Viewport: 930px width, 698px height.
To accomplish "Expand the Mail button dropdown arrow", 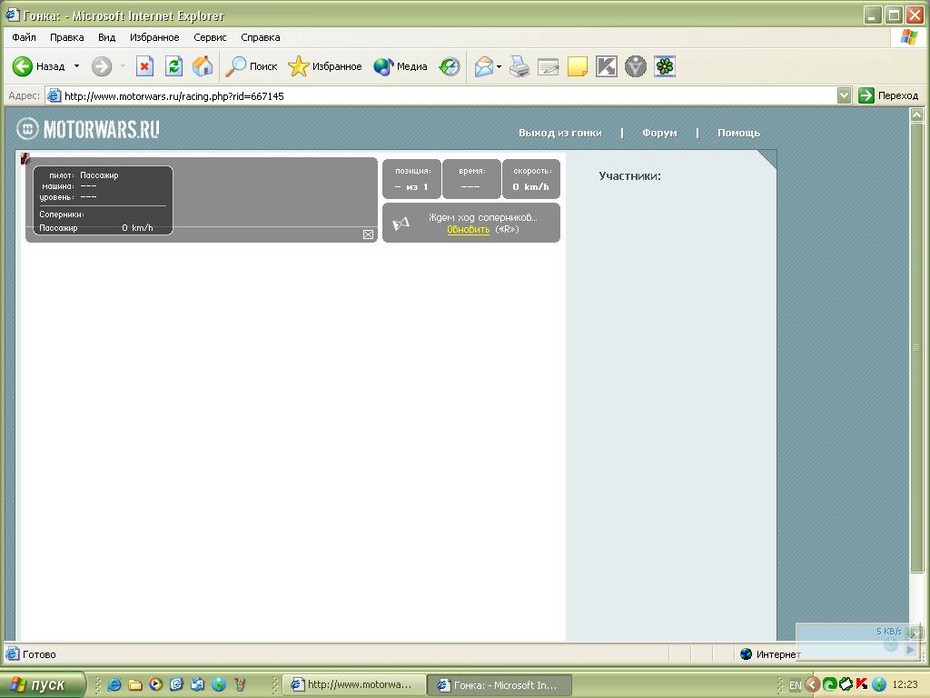I will (499, 67).
